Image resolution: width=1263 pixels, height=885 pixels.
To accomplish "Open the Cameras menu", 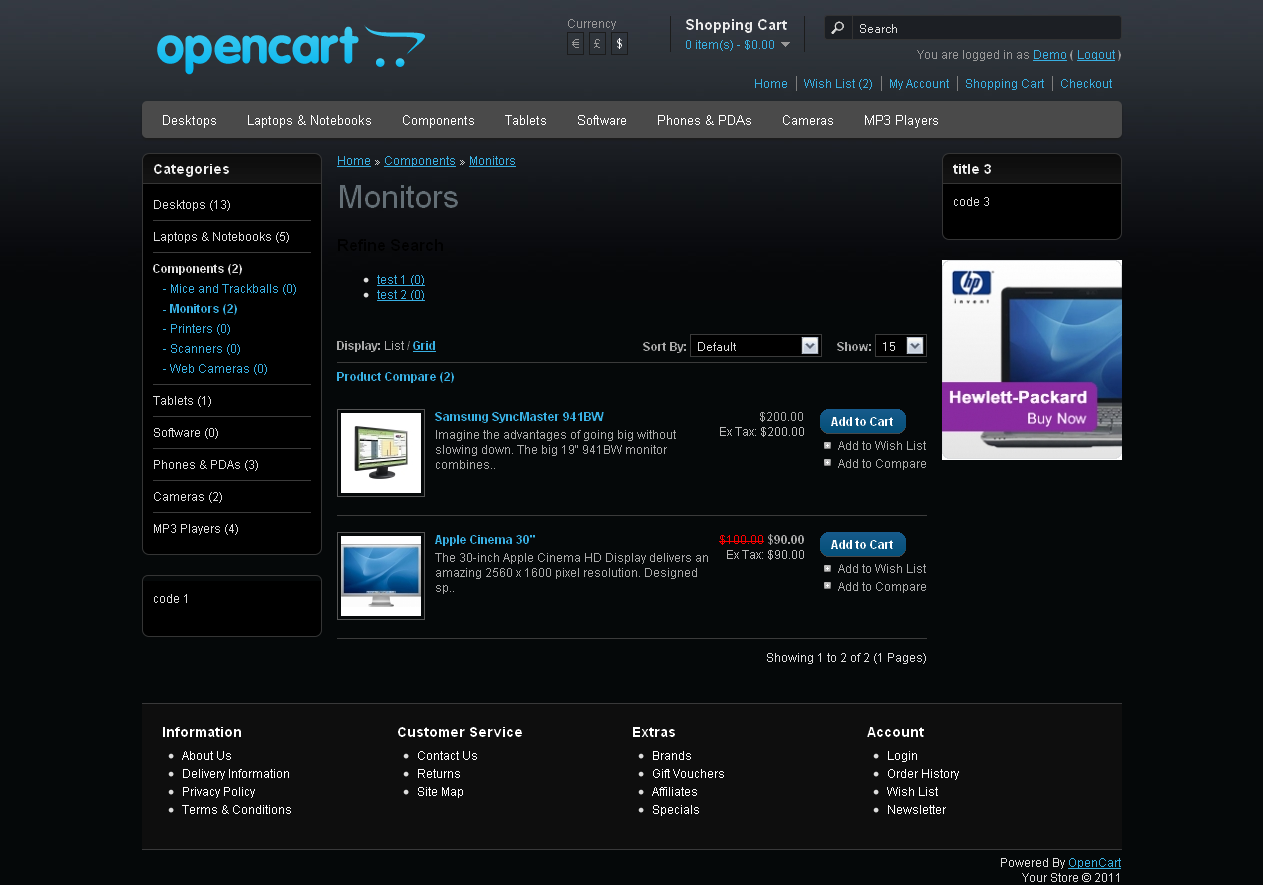I will (x=808, y=120).
